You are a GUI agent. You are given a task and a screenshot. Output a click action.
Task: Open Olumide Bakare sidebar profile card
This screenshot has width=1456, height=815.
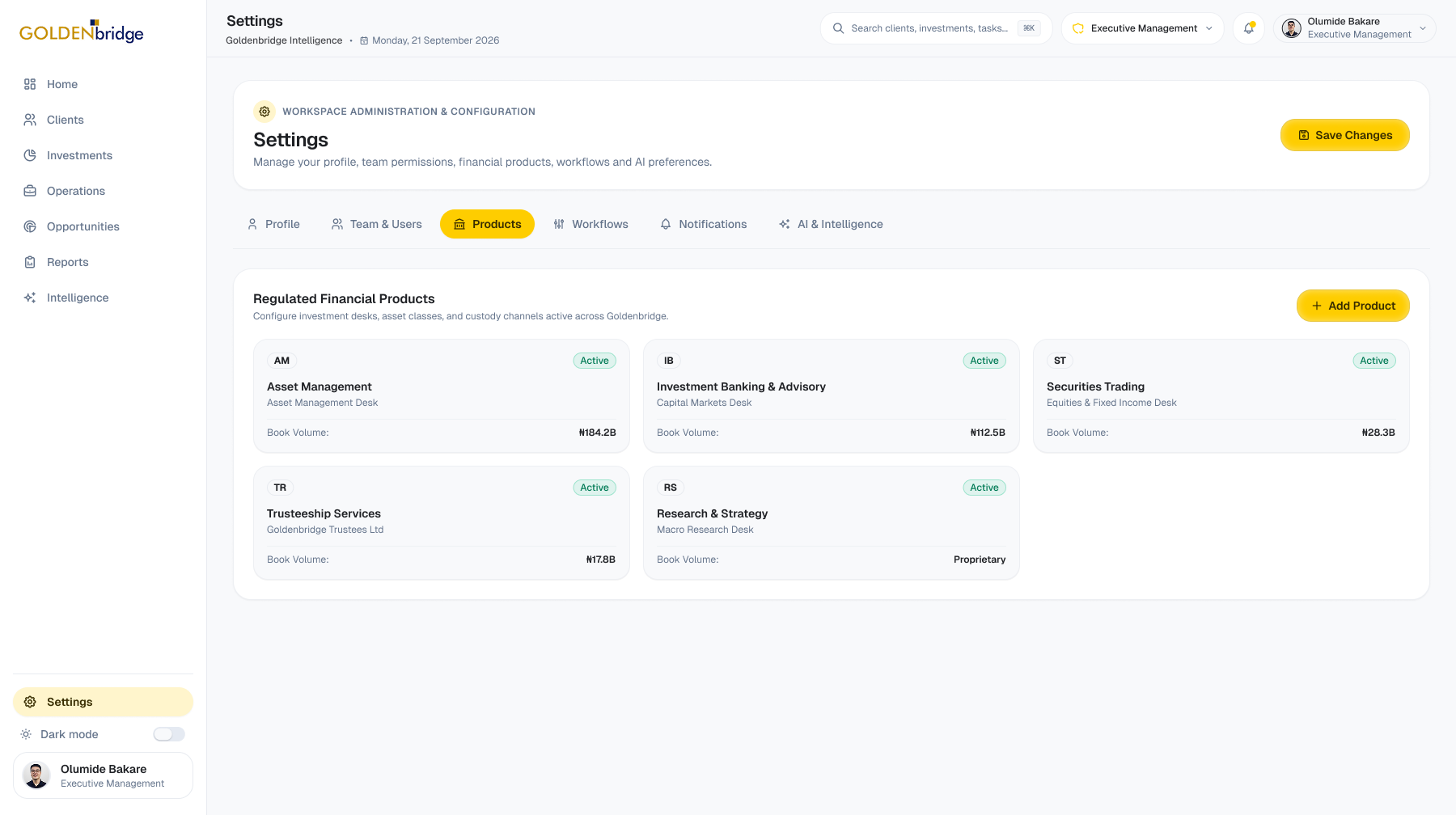click(x=103, y=775)
